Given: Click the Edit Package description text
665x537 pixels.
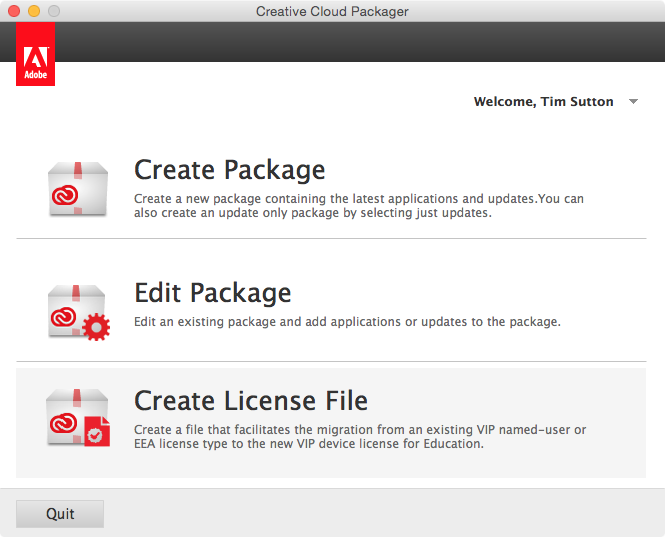Looking at the screenshot, I should [347, 322].
